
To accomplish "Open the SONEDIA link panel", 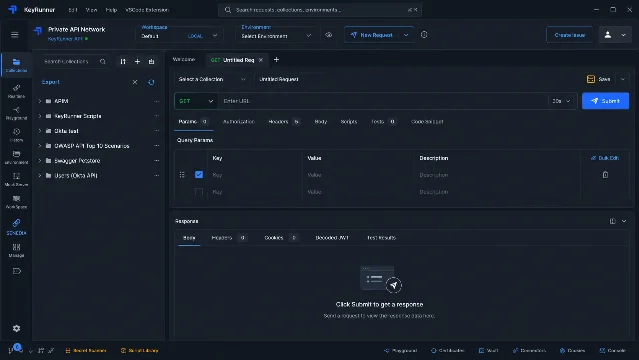I will (x=16, y=227).
